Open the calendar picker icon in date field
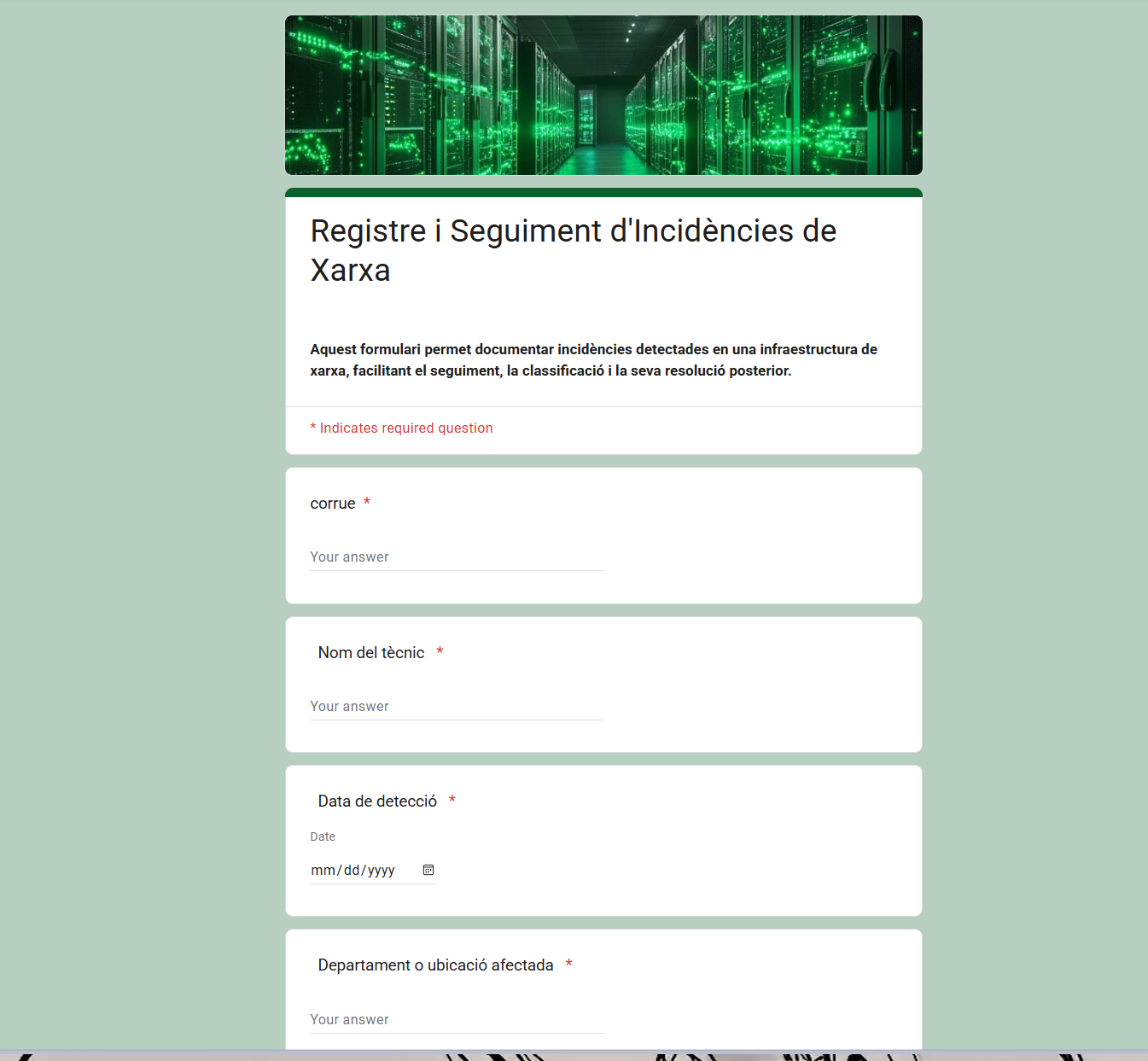 coord(428,870)
